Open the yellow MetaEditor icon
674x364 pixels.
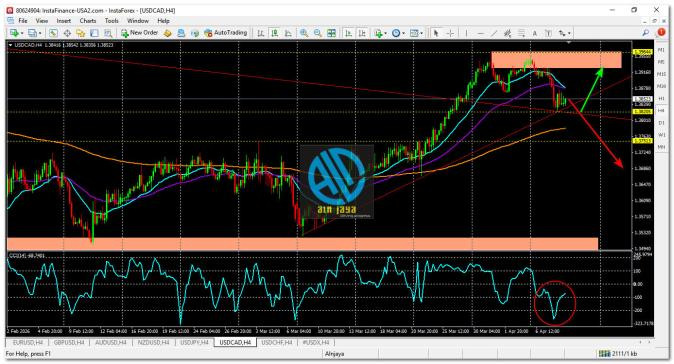point(167,33)
